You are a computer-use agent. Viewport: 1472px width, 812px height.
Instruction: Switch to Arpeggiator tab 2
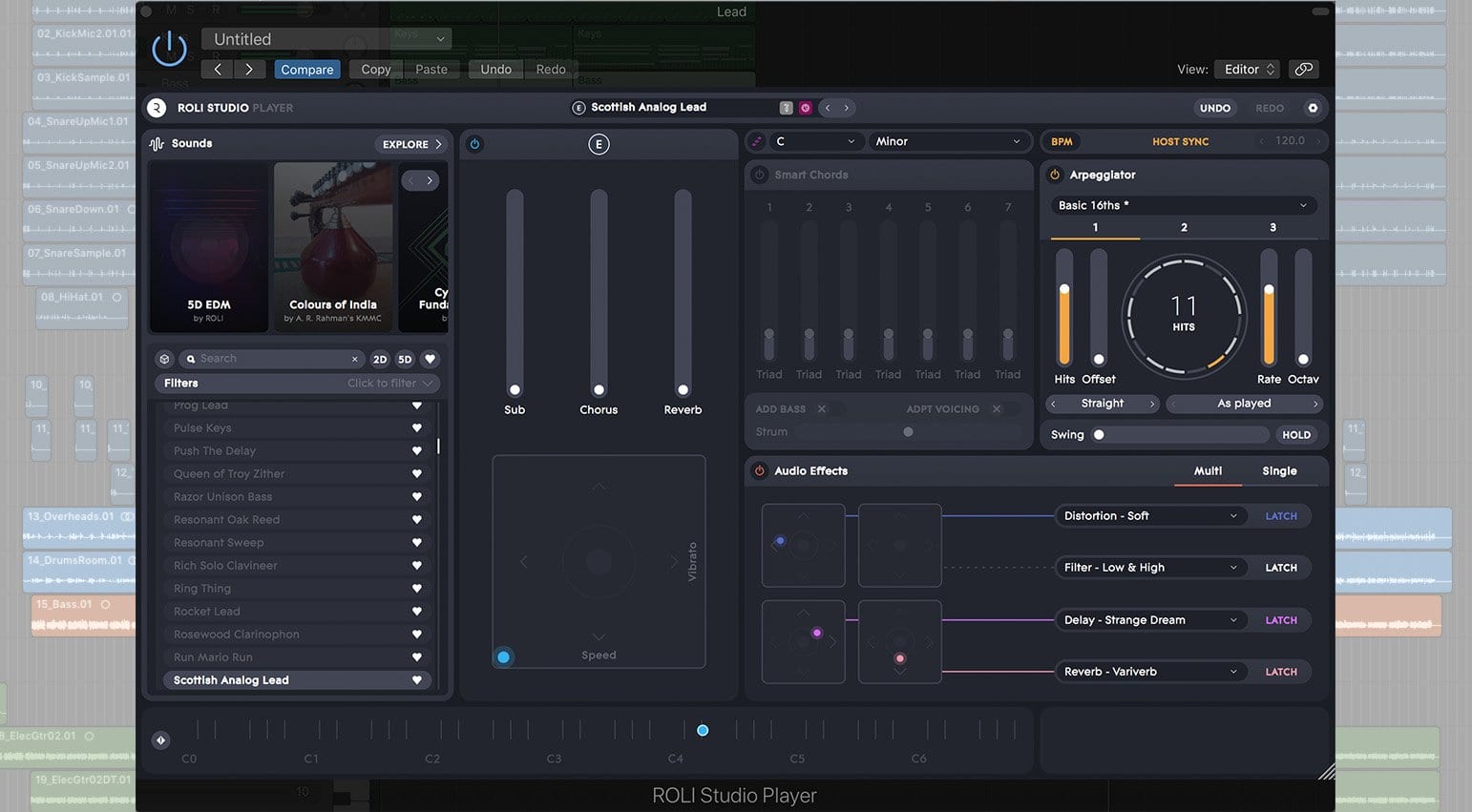pos(1184,227)
